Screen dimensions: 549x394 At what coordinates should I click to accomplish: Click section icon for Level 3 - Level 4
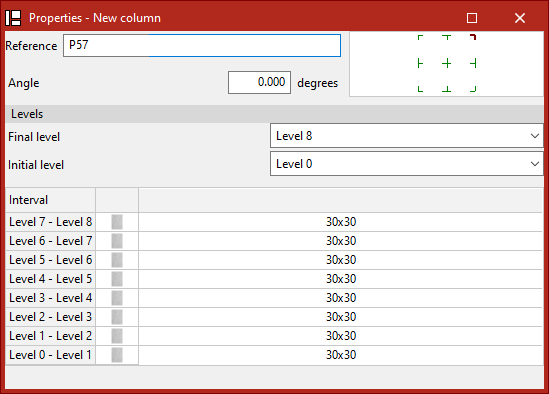click(x=117, y=298)
